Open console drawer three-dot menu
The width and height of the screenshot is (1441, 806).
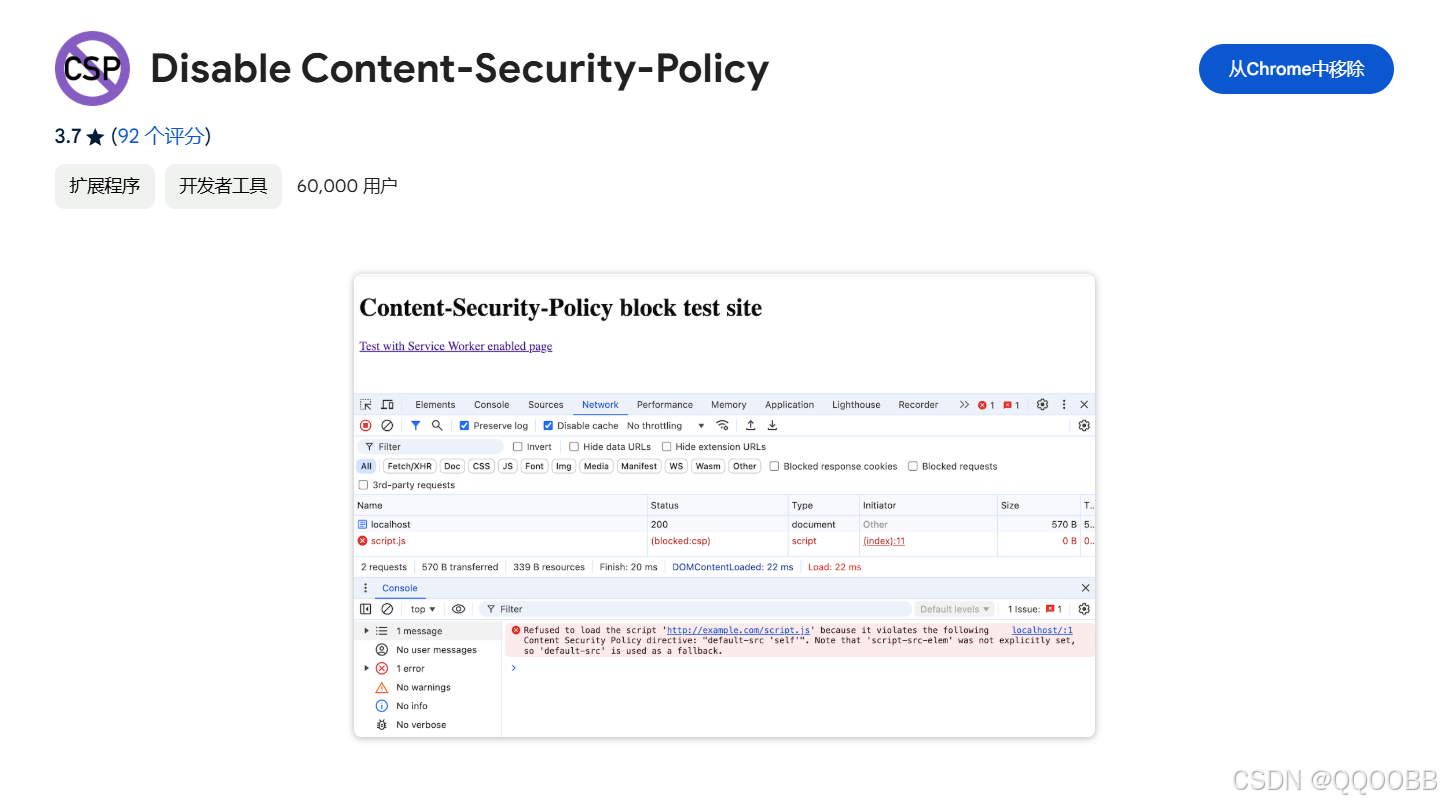pyautogui.click(x=365, y=588)
